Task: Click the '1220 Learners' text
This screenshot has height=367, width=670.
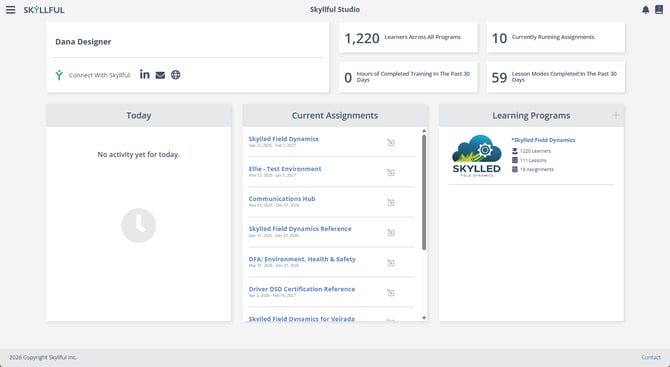Action: pyautogui.click(x=535, y=151)
